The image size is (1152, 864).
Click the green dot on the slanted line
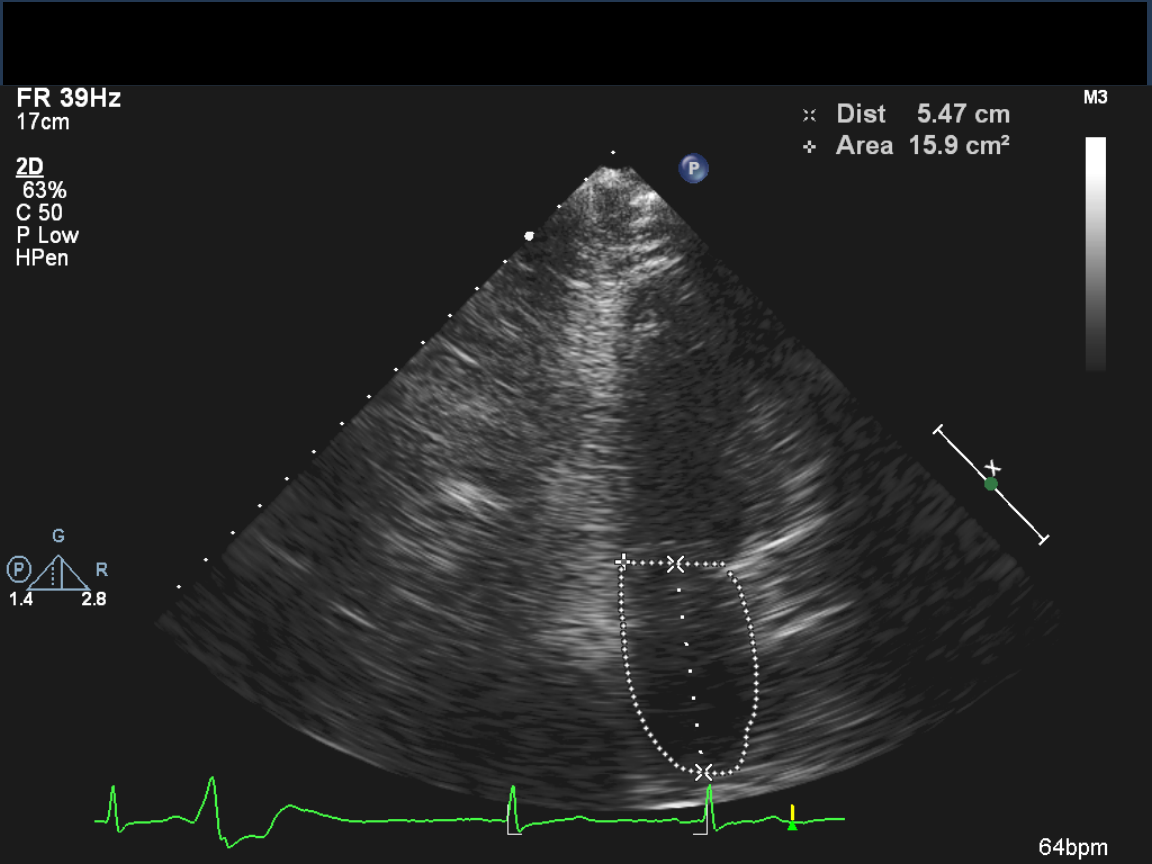(990, 484)
